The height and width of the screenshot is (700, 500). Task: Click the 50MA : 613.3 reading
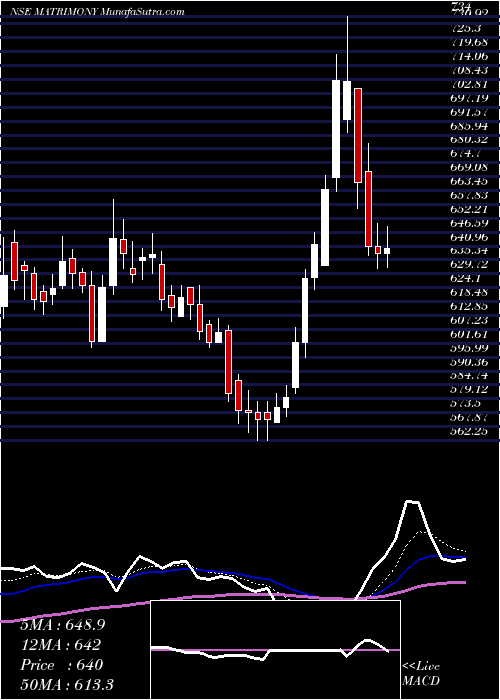click(x=66, y=685)
